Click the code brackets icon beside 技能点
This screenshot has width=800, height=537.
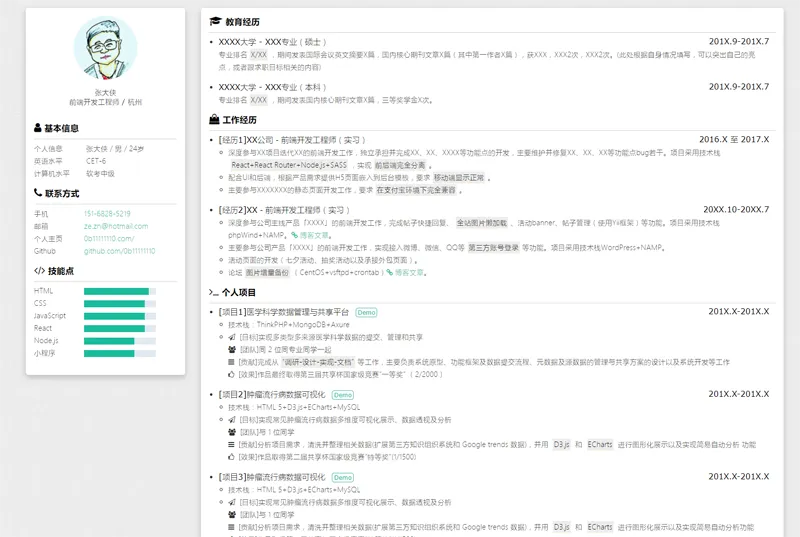39,270
